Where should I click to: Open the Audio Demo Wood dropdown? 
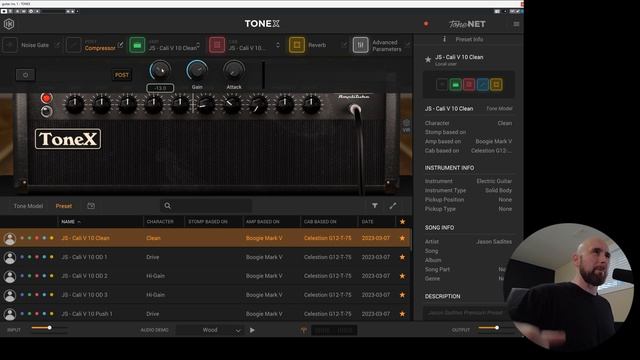coord(210,330)
